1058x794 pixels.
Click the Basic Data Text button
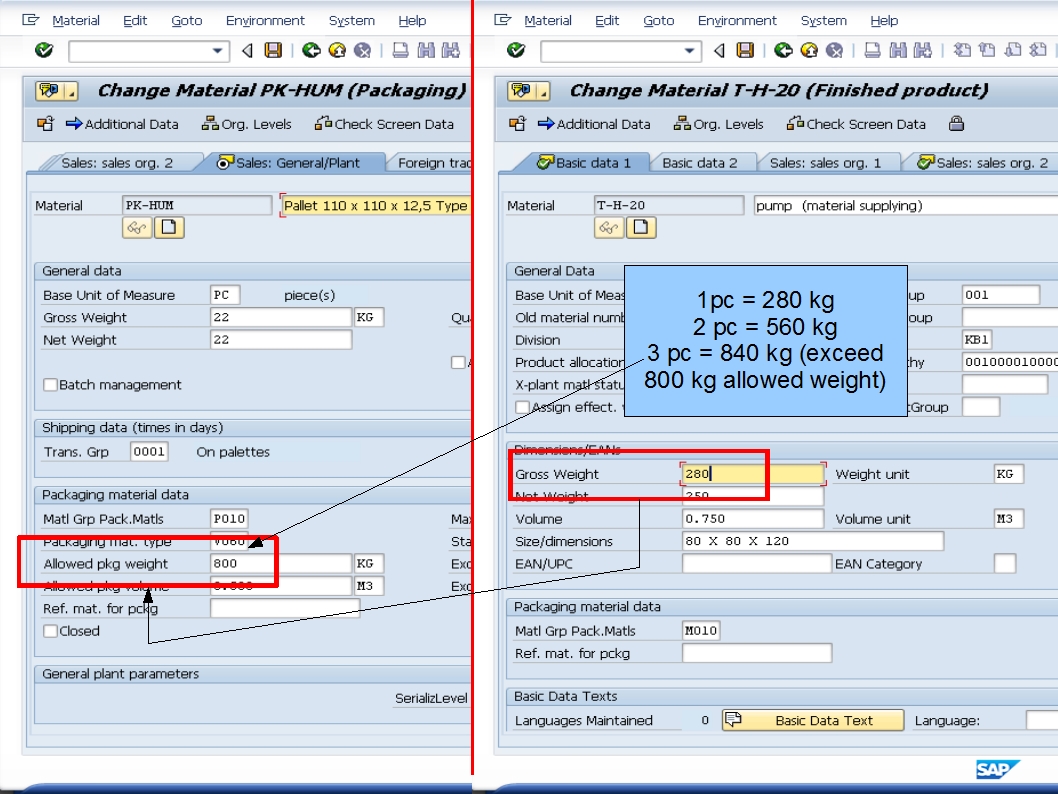(812, 719)
